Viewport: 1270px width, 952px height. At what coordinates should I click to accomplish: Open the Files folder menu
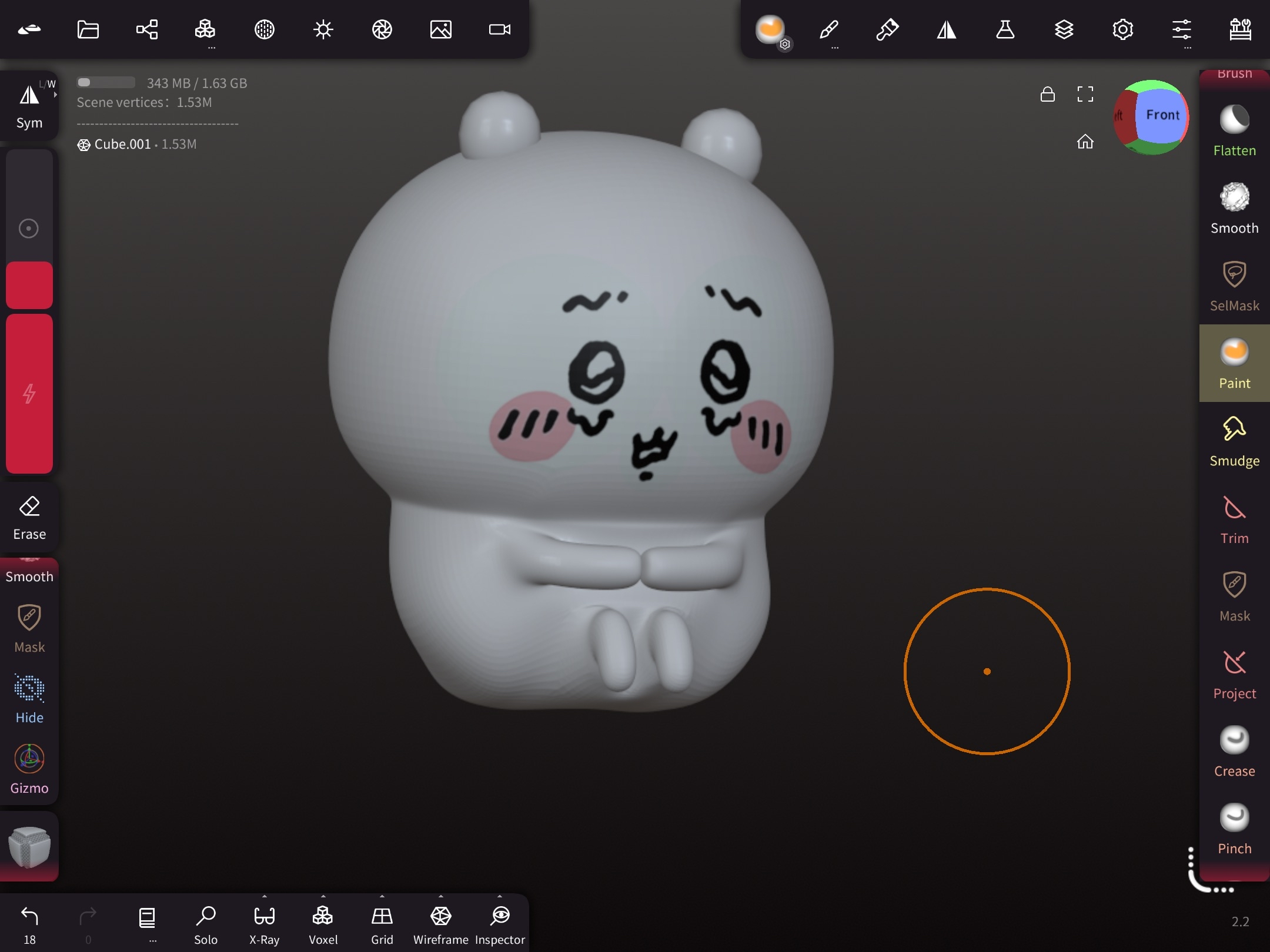point(88,29)
